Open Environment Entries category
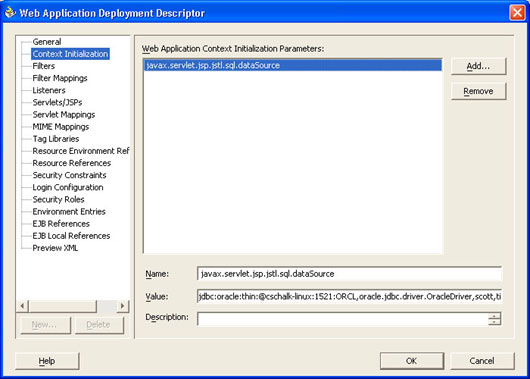 69,212
